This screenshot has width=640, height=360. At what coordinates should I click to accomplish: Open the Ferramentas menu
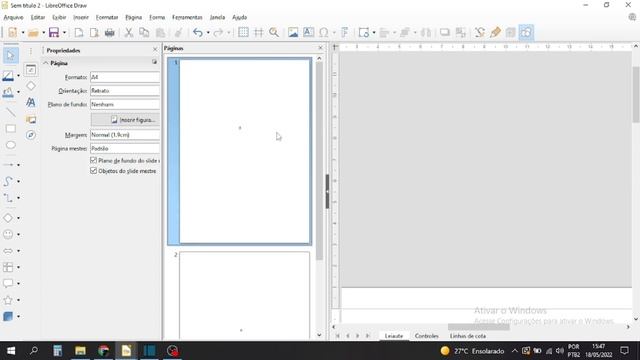pos(187,17)
